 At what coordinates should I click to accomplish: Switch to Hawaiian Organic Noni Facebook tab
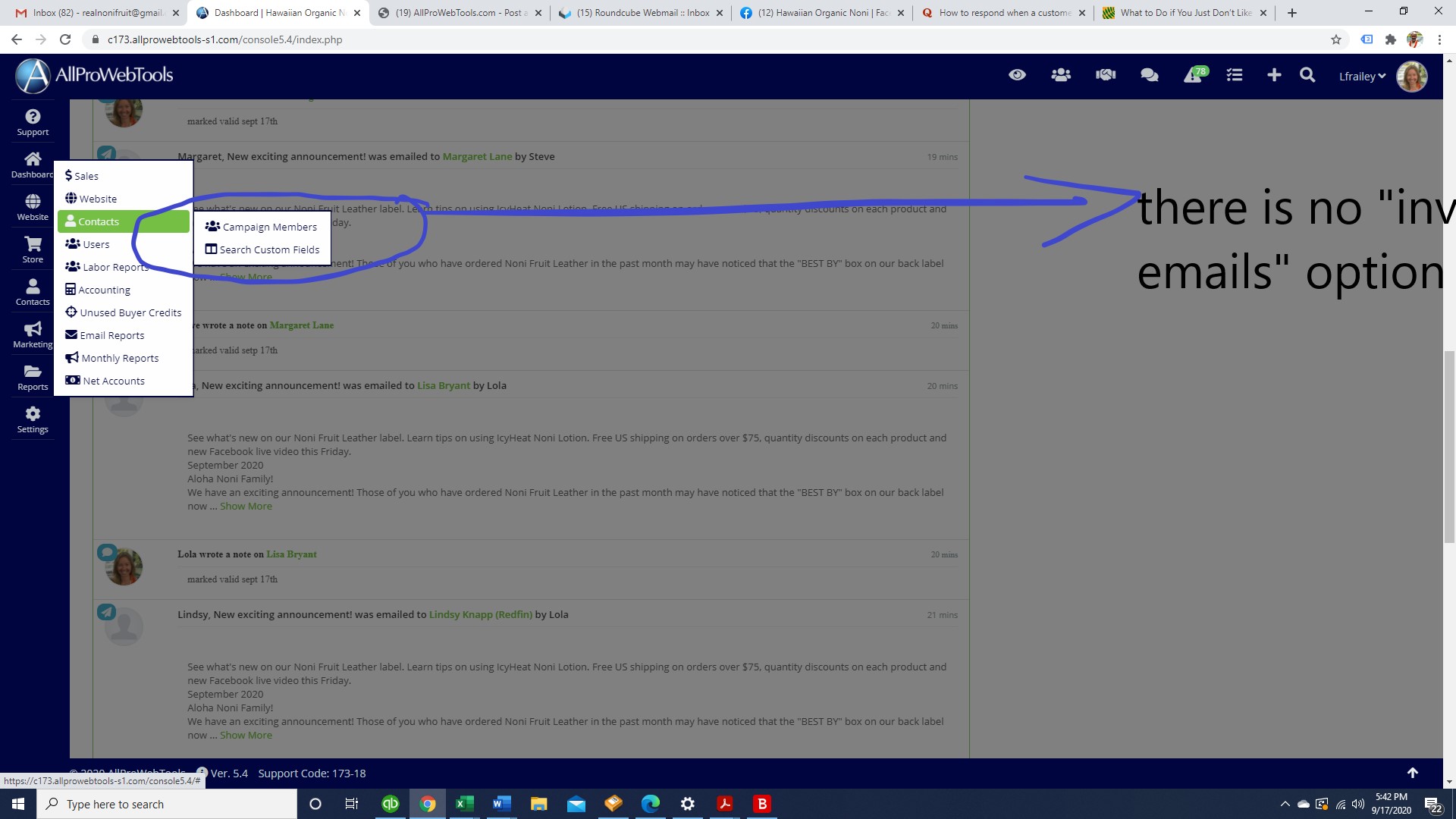[x=822, y=12]
